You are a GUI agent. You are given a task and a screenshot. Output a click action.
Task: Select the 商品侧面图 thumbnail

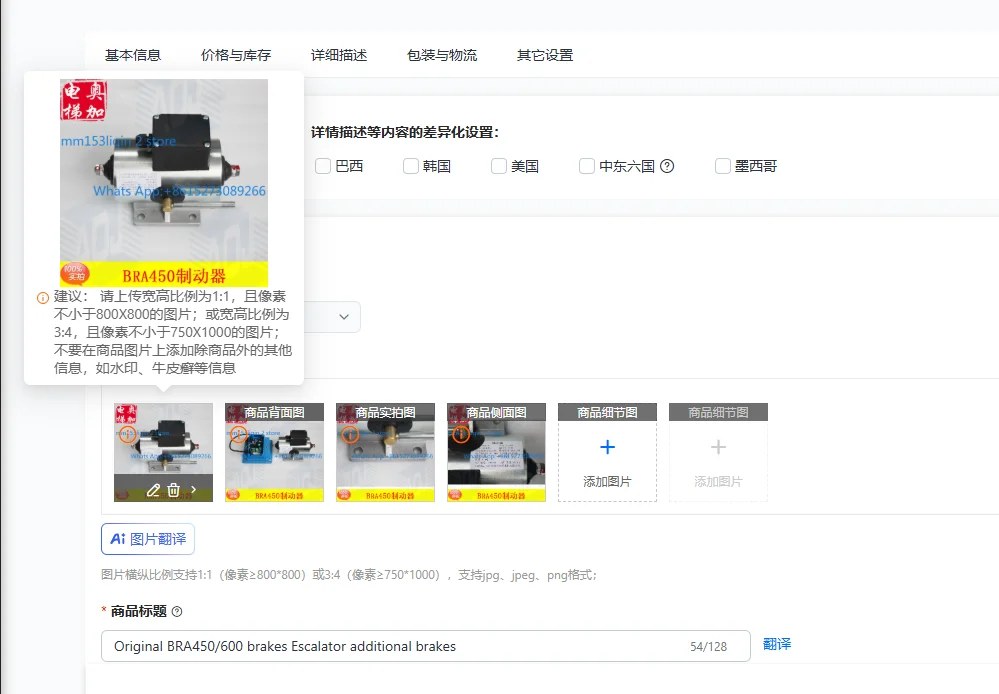point(496,452)
